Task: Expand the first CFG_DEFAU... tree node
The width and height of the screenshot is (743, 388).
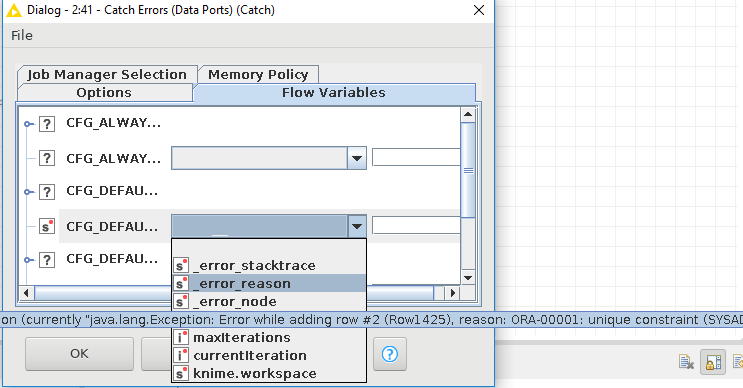Action: 28,192
